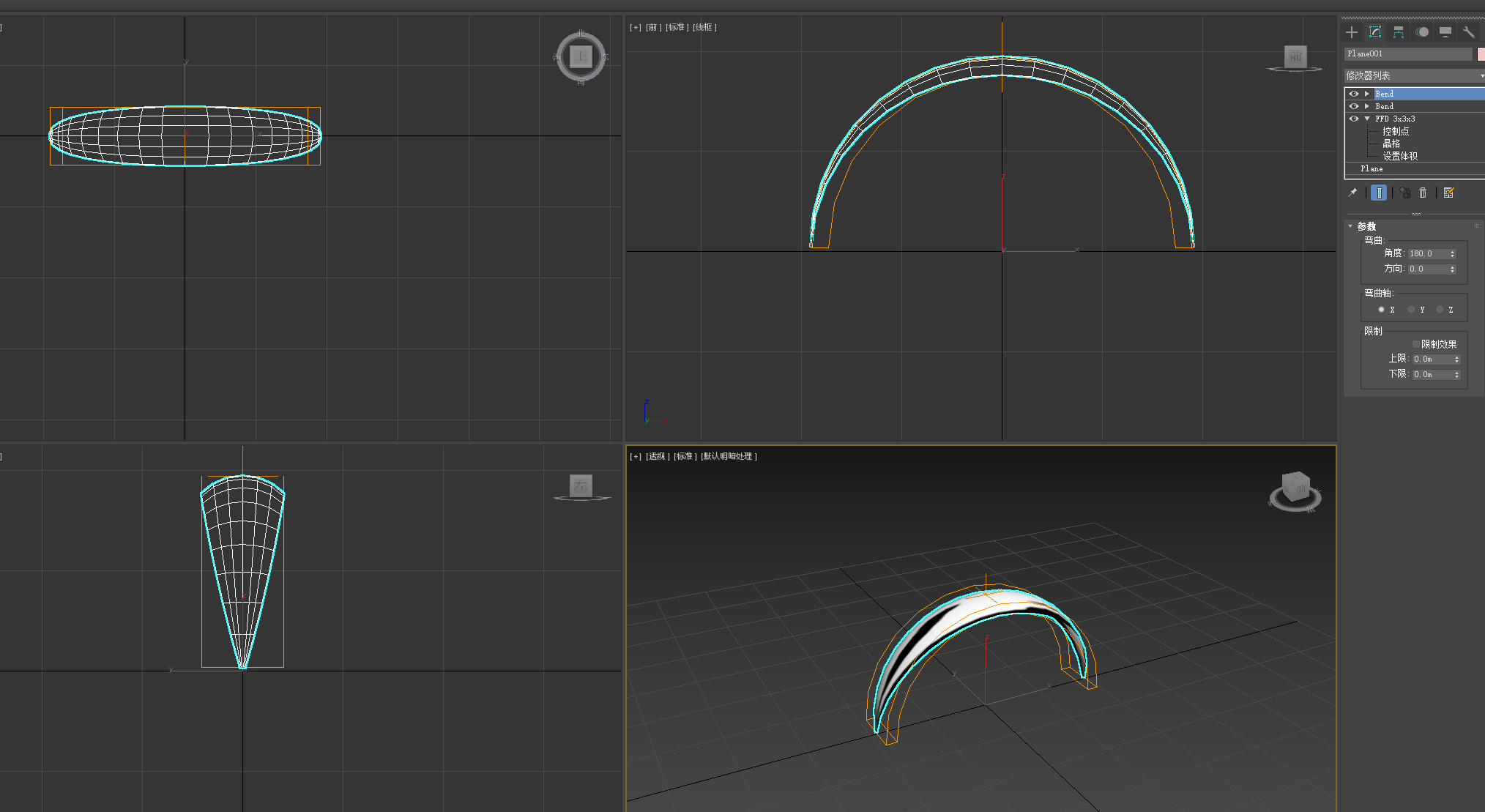The height and width of the screenshot is (812, 1485).
Task: Open the Motion command panel tab
Action: point(1422,32)
